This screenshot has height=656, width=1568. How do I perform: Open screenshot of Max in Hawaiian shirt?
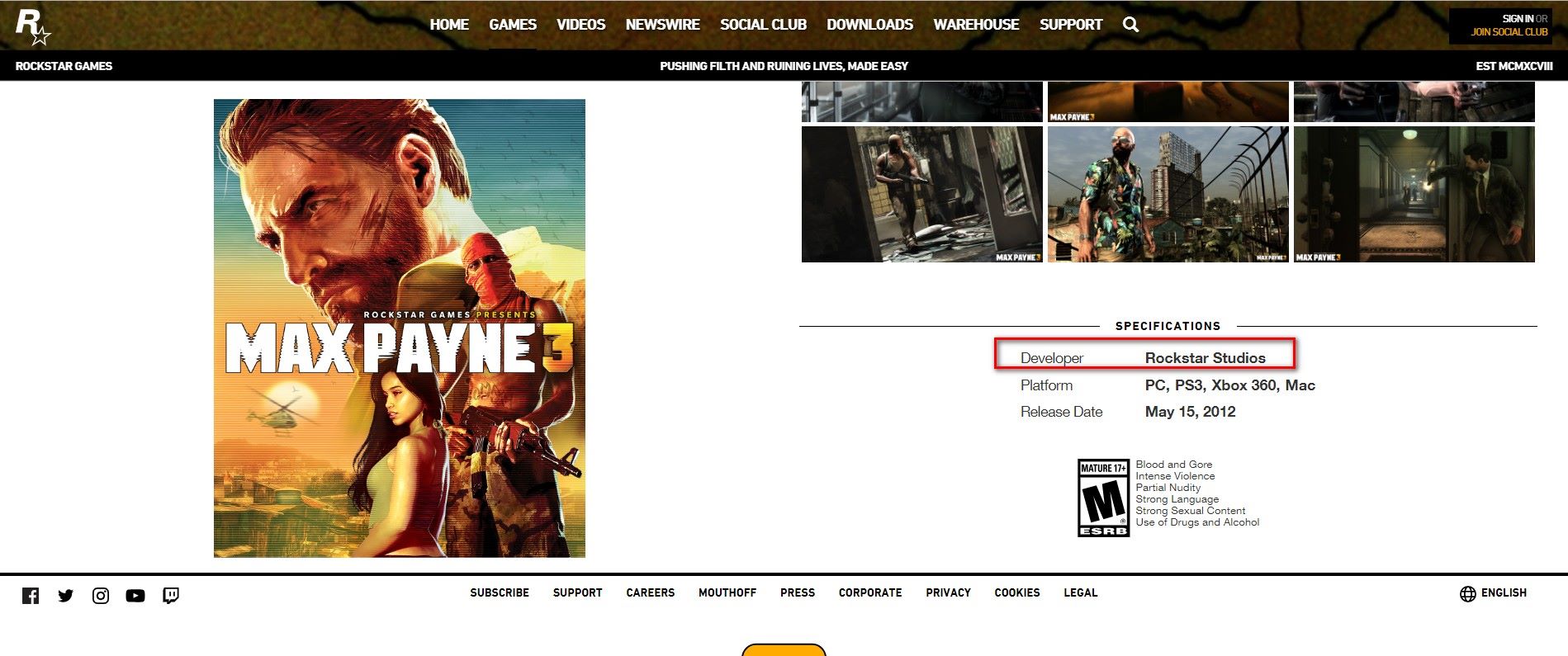1168,194
